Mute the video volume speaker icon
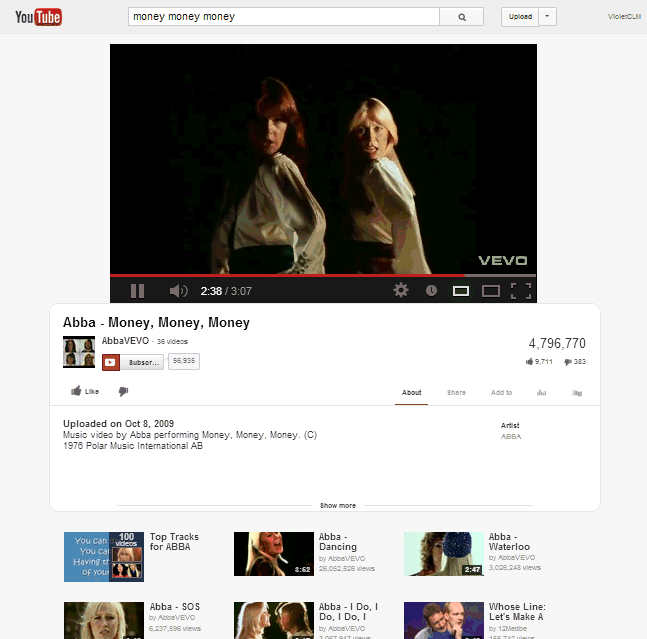The image size is (647, 639). pyautogui.click(x=178, y=291)
